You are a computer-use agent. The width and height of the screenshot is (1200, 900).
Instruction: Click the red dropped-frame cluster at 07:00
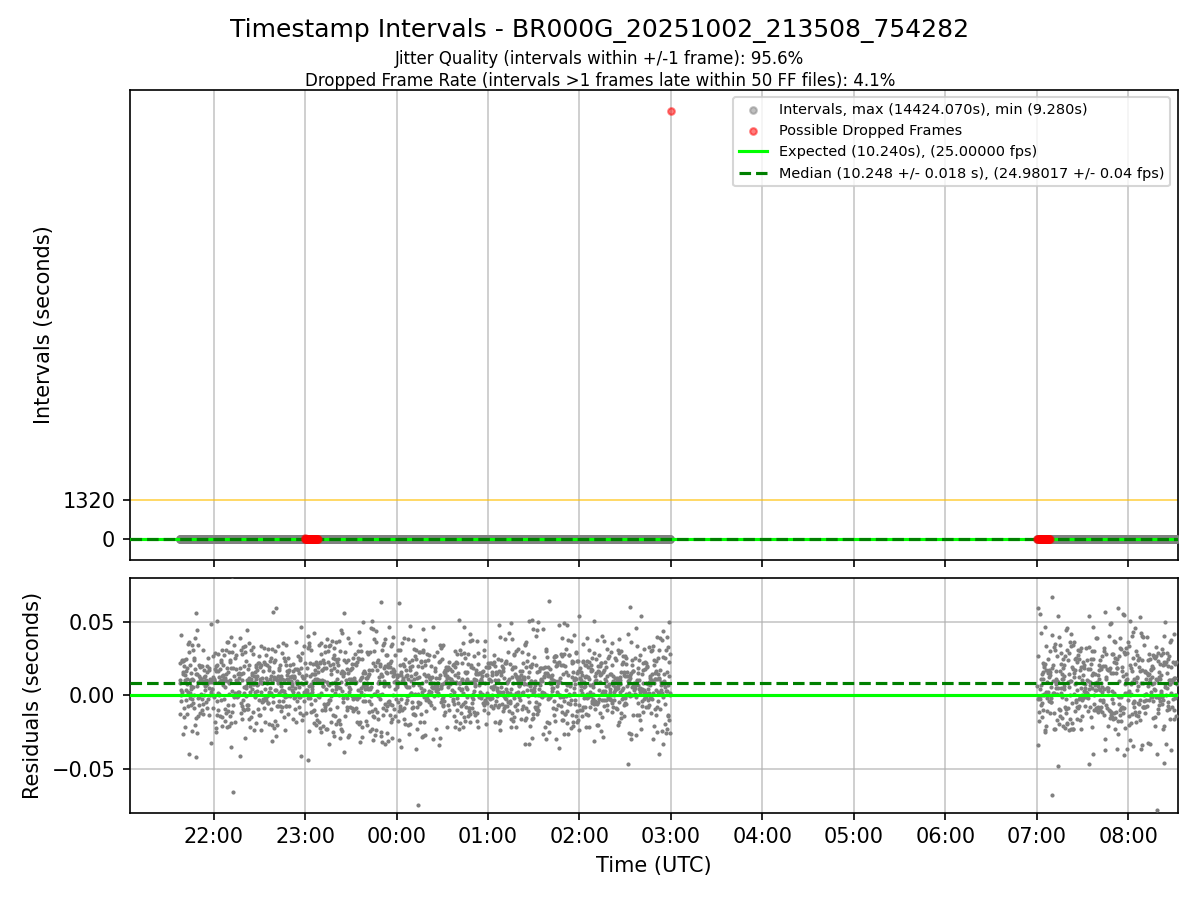pyautogui.click(x=1044, y=539)
